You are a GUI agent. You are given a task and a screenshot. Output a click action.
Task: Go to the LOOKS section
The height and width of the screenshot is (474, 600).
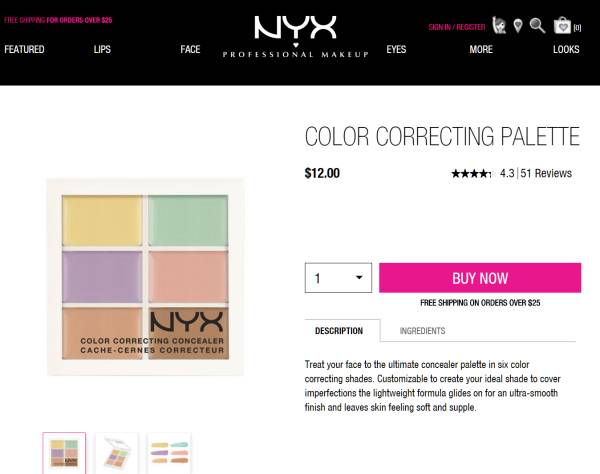tap(566, 49)
